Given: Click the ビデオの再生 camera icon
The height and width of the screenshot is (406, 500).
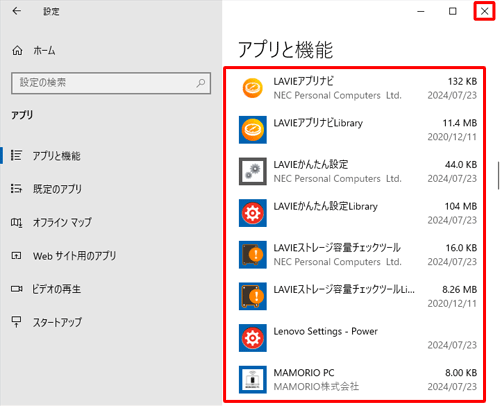Looking at the screenshot, I should pos(16,289).
